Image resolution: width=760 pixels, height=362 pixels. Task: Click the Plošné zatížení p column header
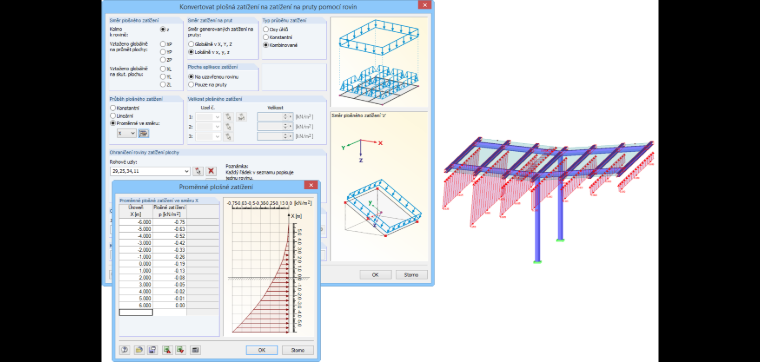pyautogui.click(x=169, y=211)
